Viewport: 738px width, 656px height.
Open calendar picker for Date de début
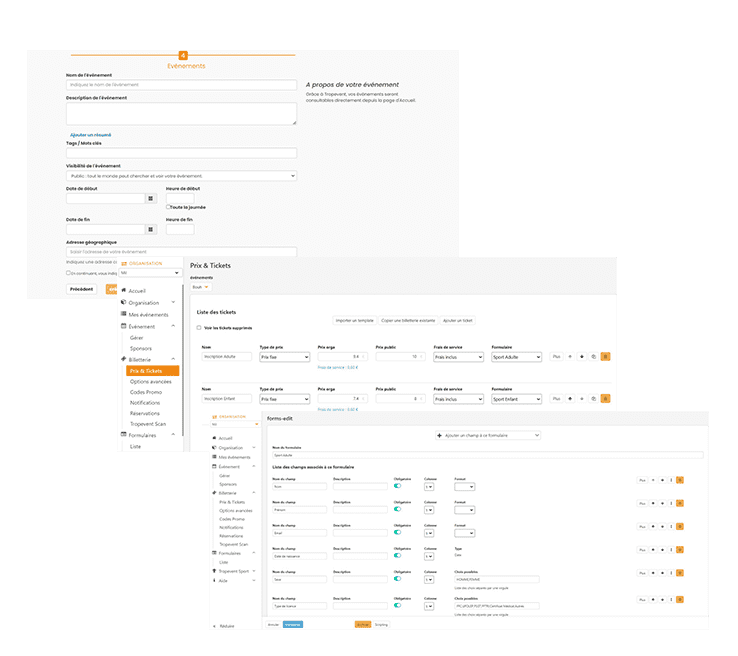(x=151, y=199)
